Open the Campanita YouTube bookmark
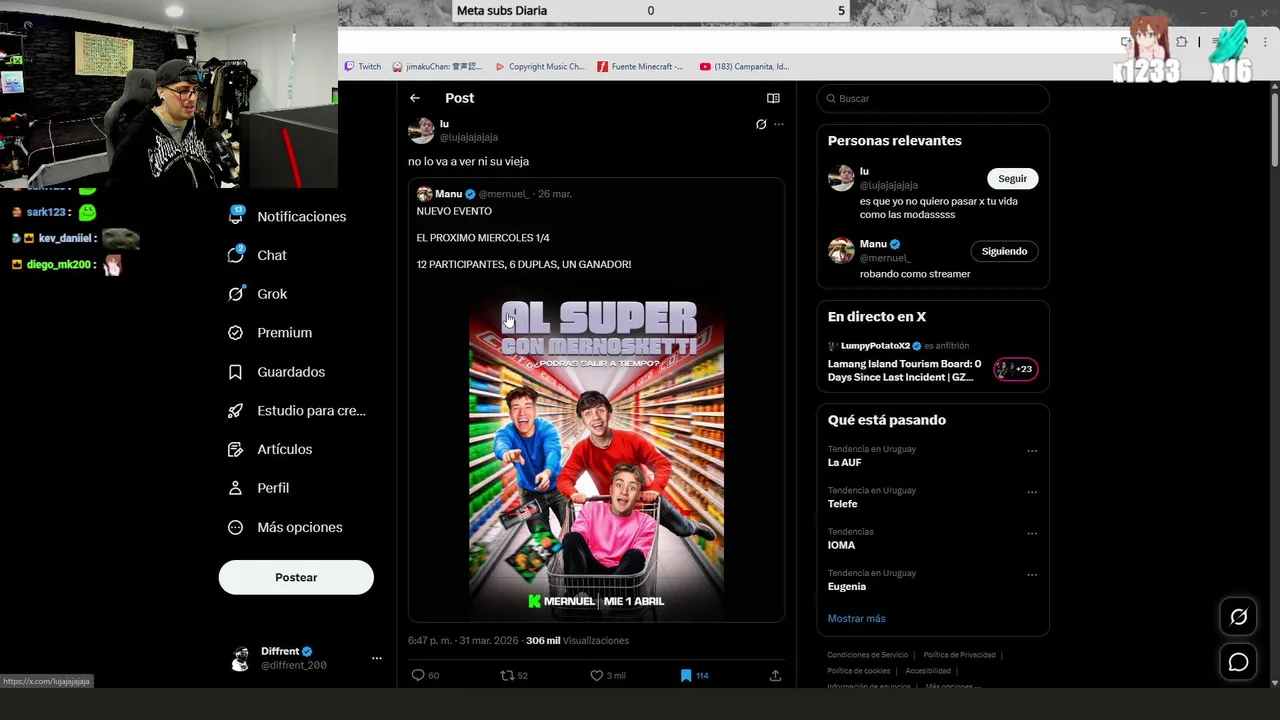 pyautogui.click(x=744, y=66)
